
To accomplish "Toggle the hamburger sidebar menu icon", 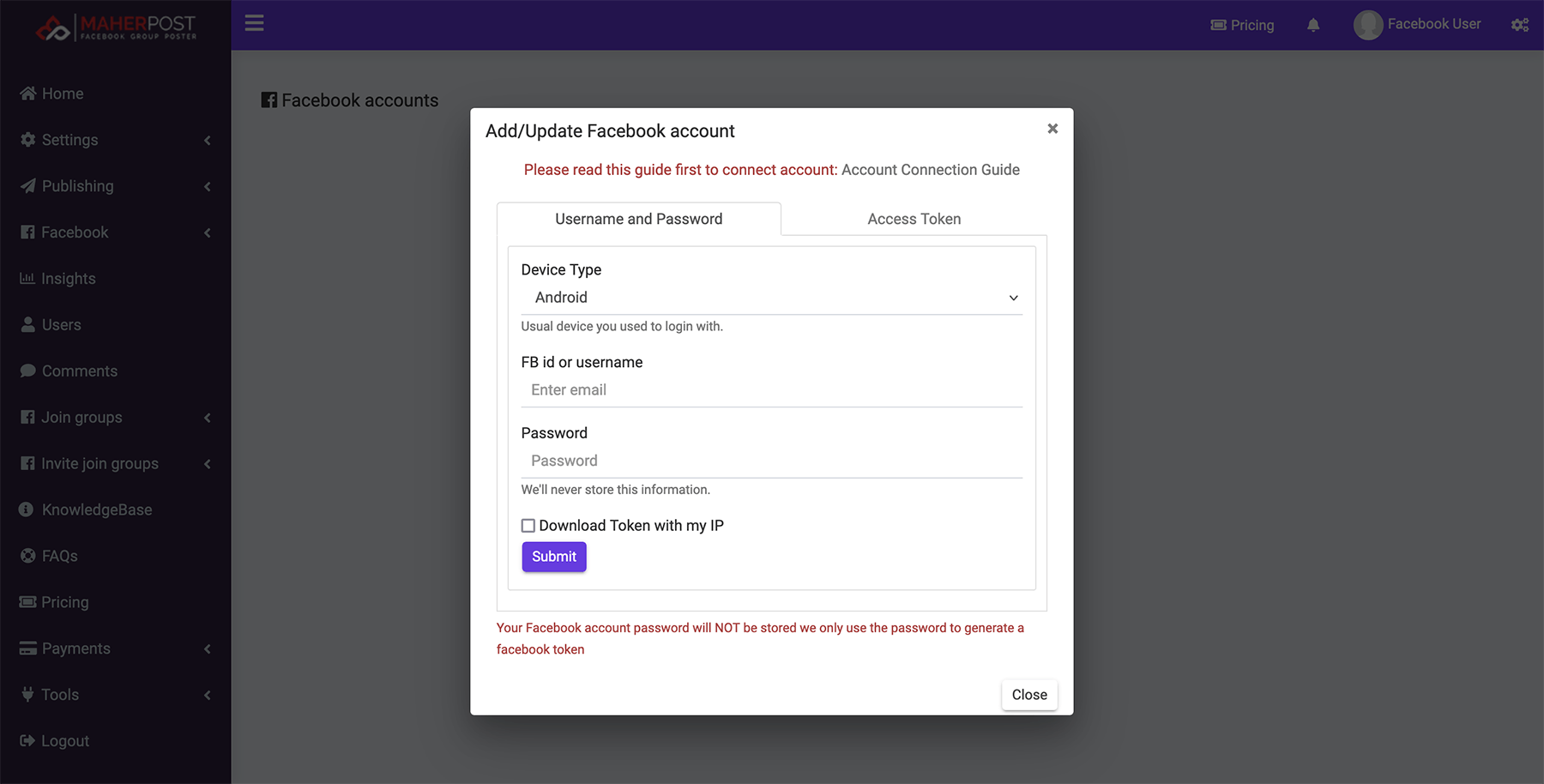I will [254, 23].
